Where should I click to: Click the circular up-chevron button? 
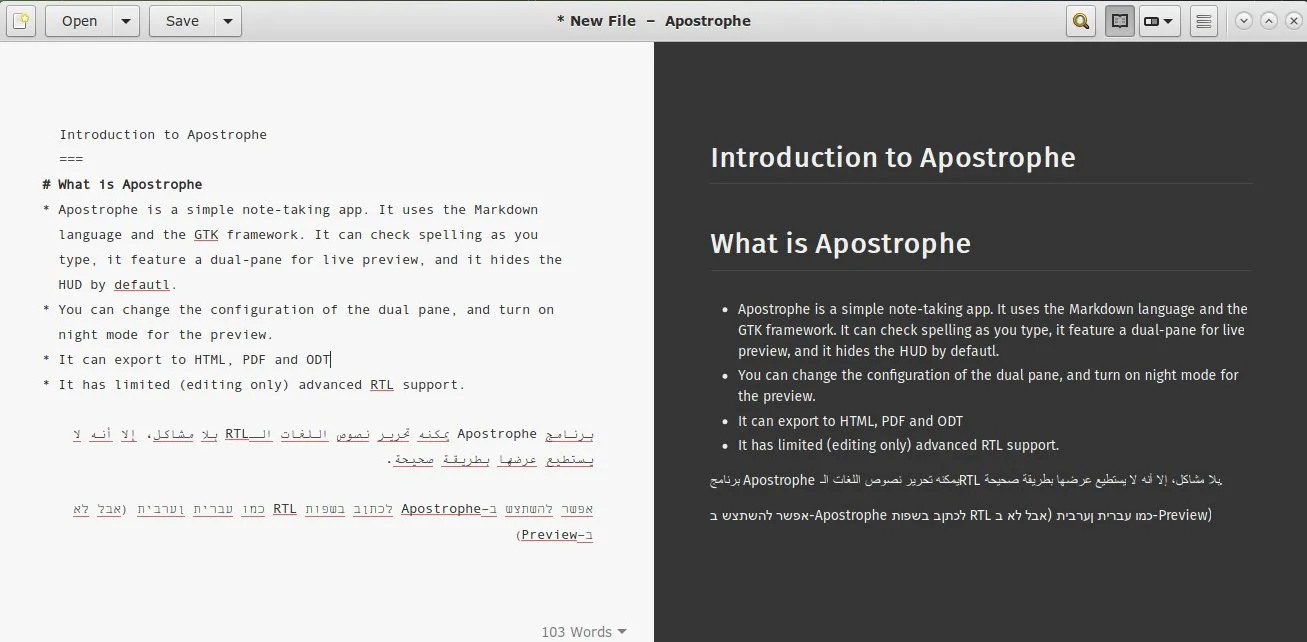tap(1267, 20)
